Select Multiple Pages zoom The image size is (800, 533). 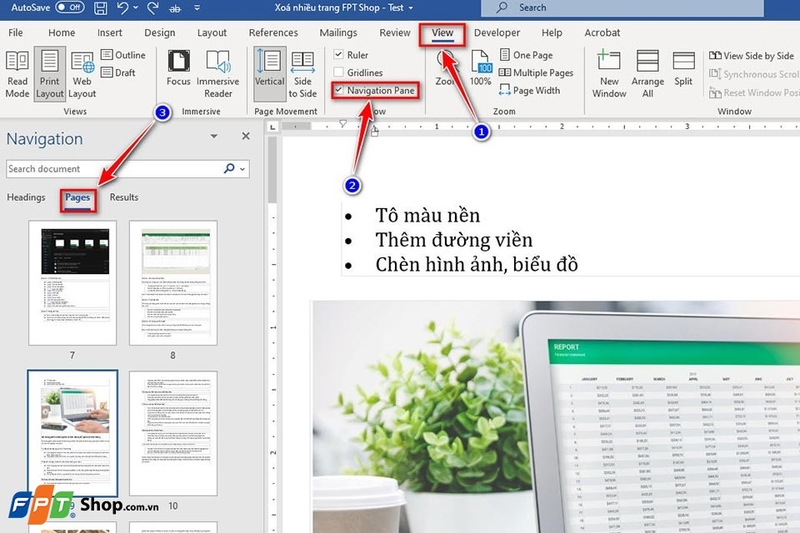[x=536, y=72]
